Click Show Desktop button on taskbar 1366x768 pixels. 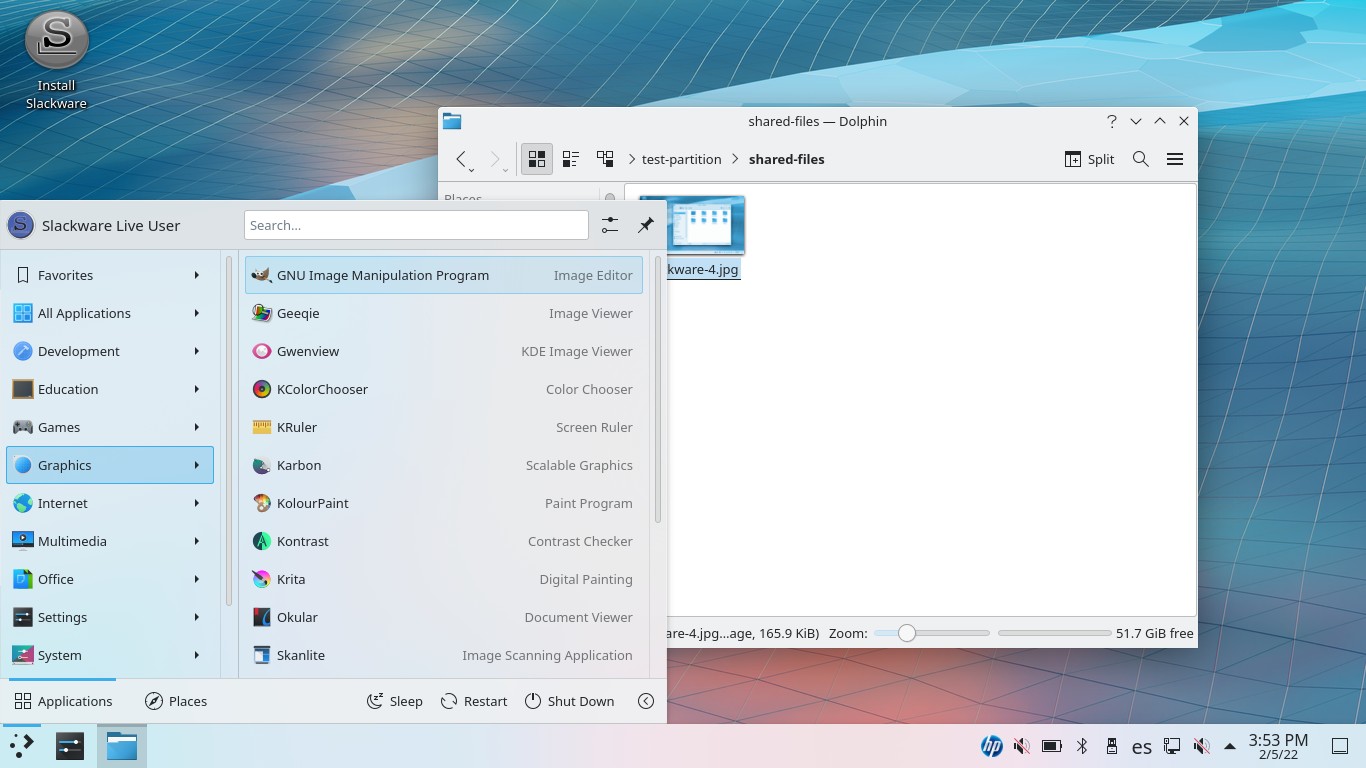[x=1340, y=746]
